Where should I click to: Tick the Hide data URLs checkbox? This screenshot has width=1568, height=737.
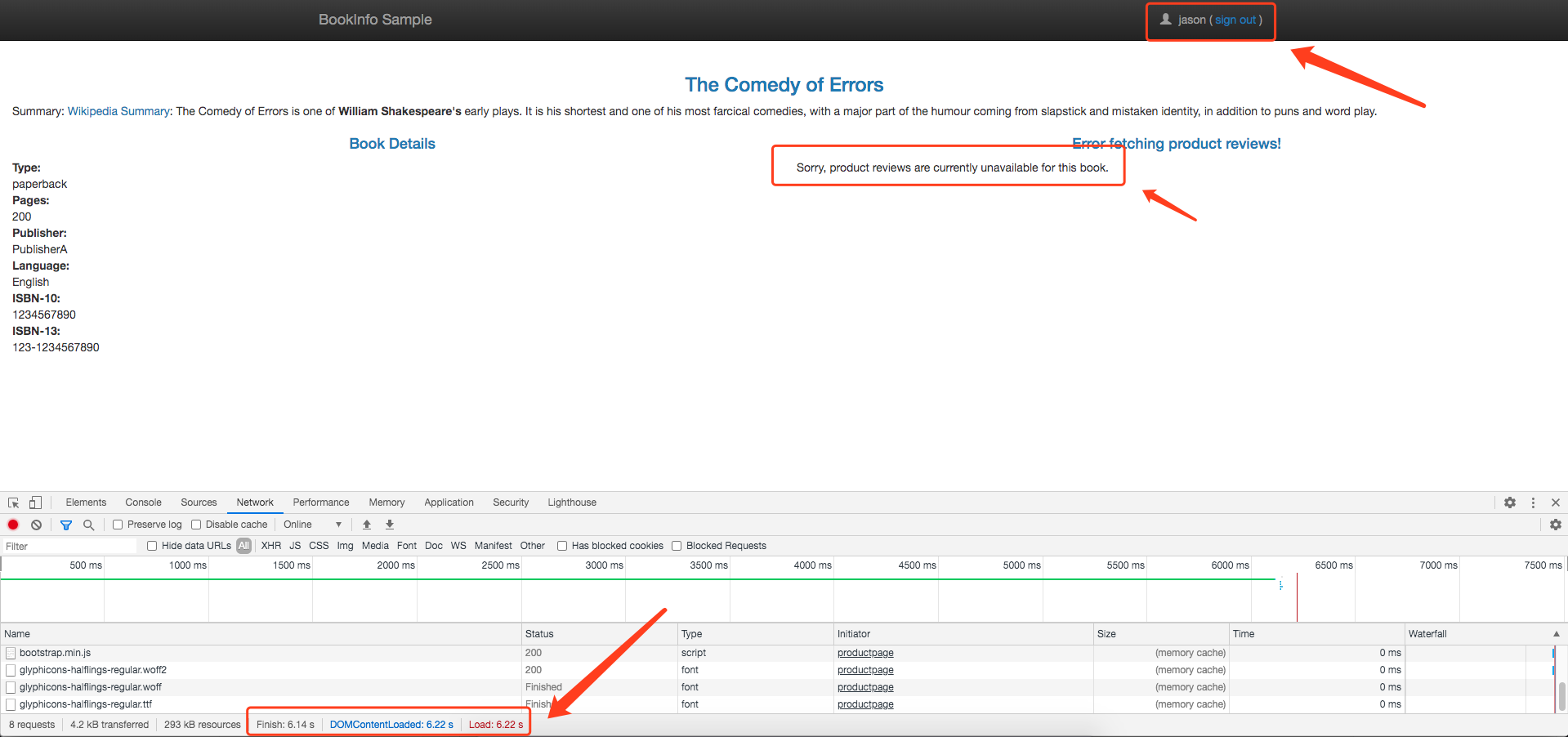tap(152, 546)
